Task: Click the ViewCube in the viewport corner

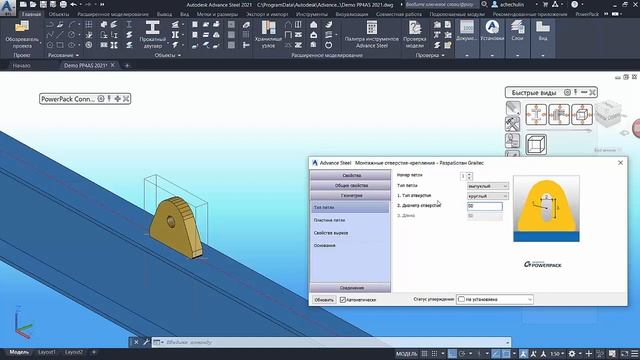Action: pyautogui.click(x=608, y=113)
